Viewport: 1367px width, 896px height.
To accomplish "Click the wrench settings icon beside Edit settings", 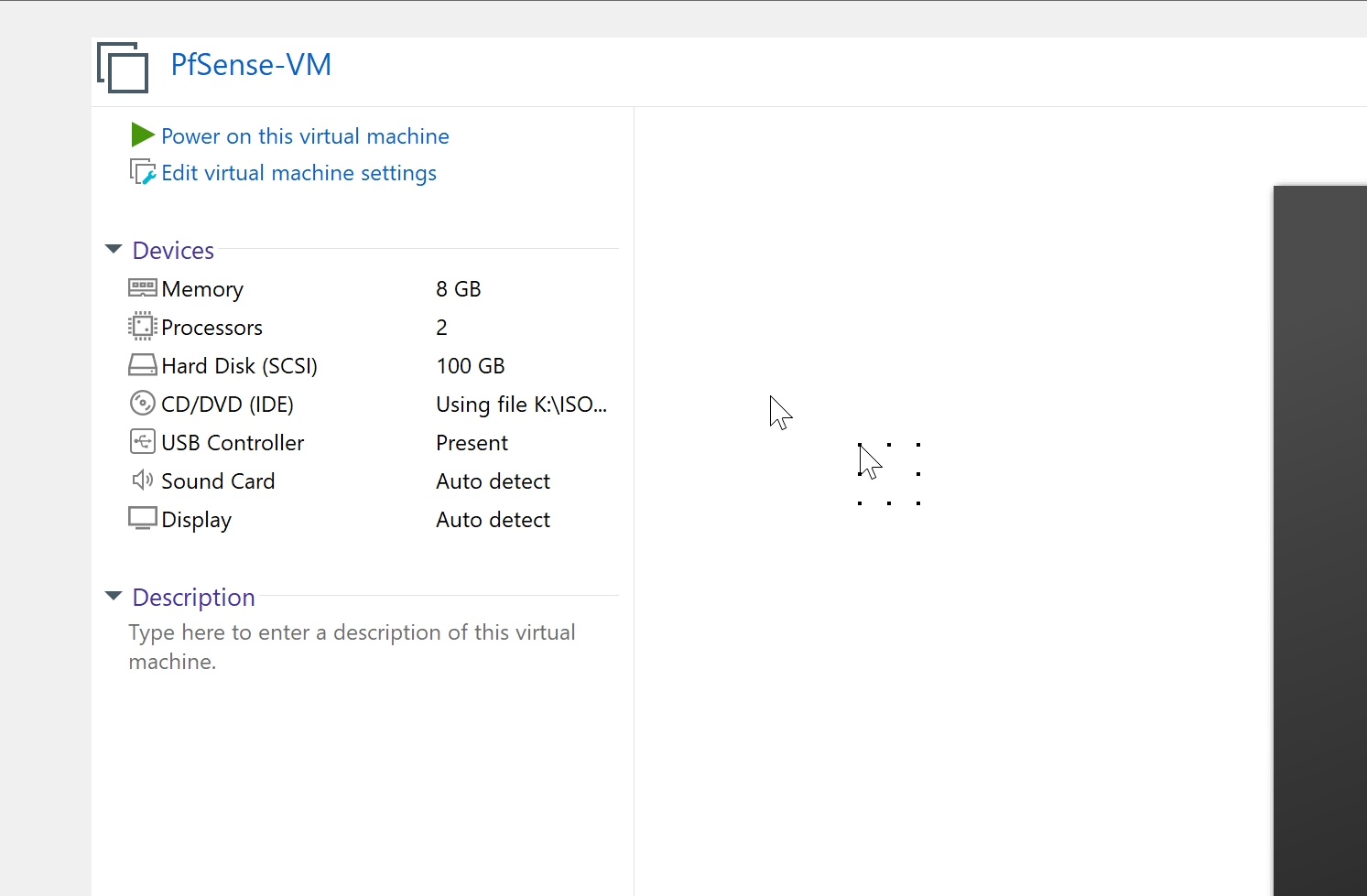I will pos(142,172).
